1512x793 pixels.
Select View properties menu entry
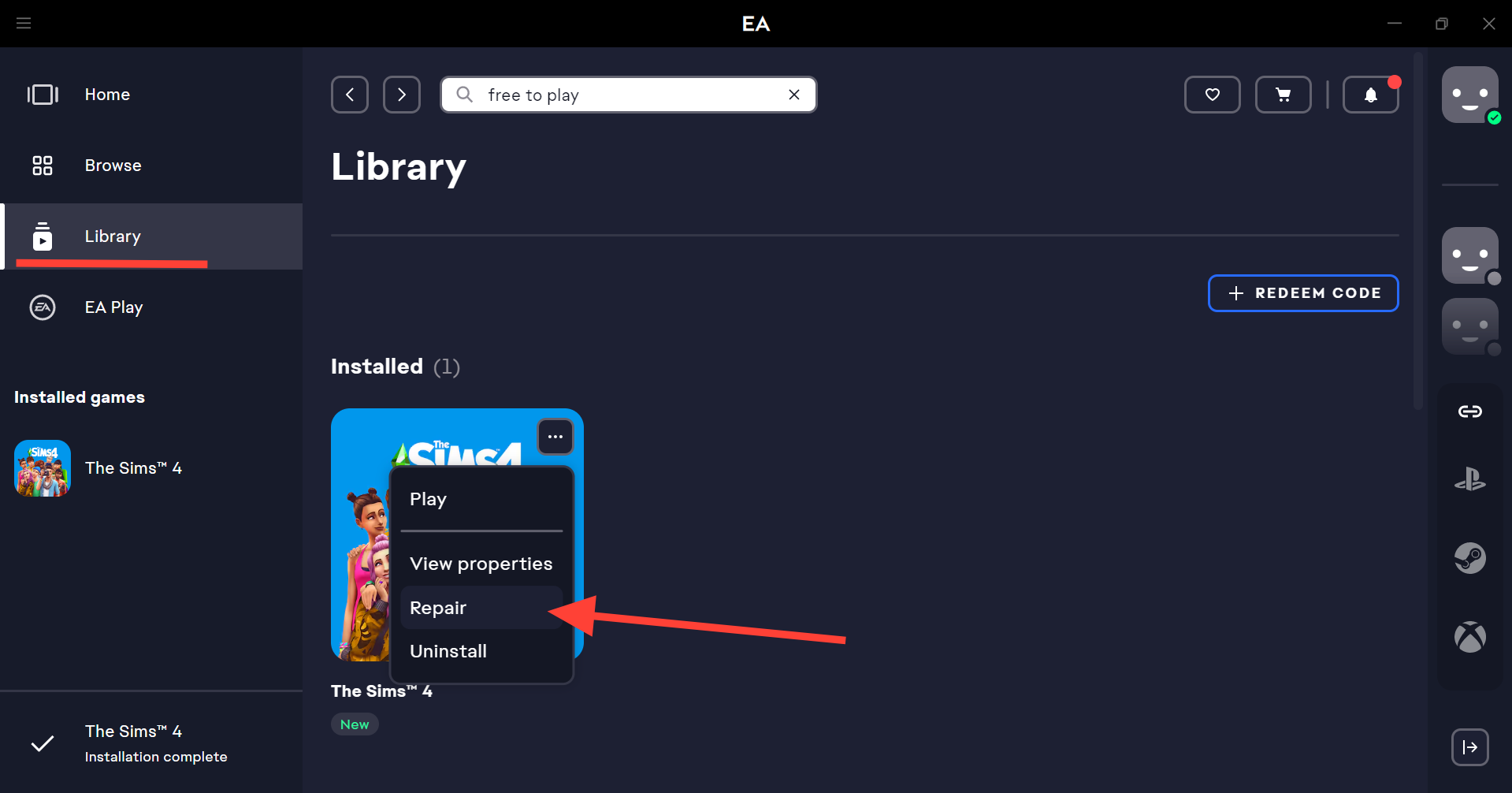point(481,564)
